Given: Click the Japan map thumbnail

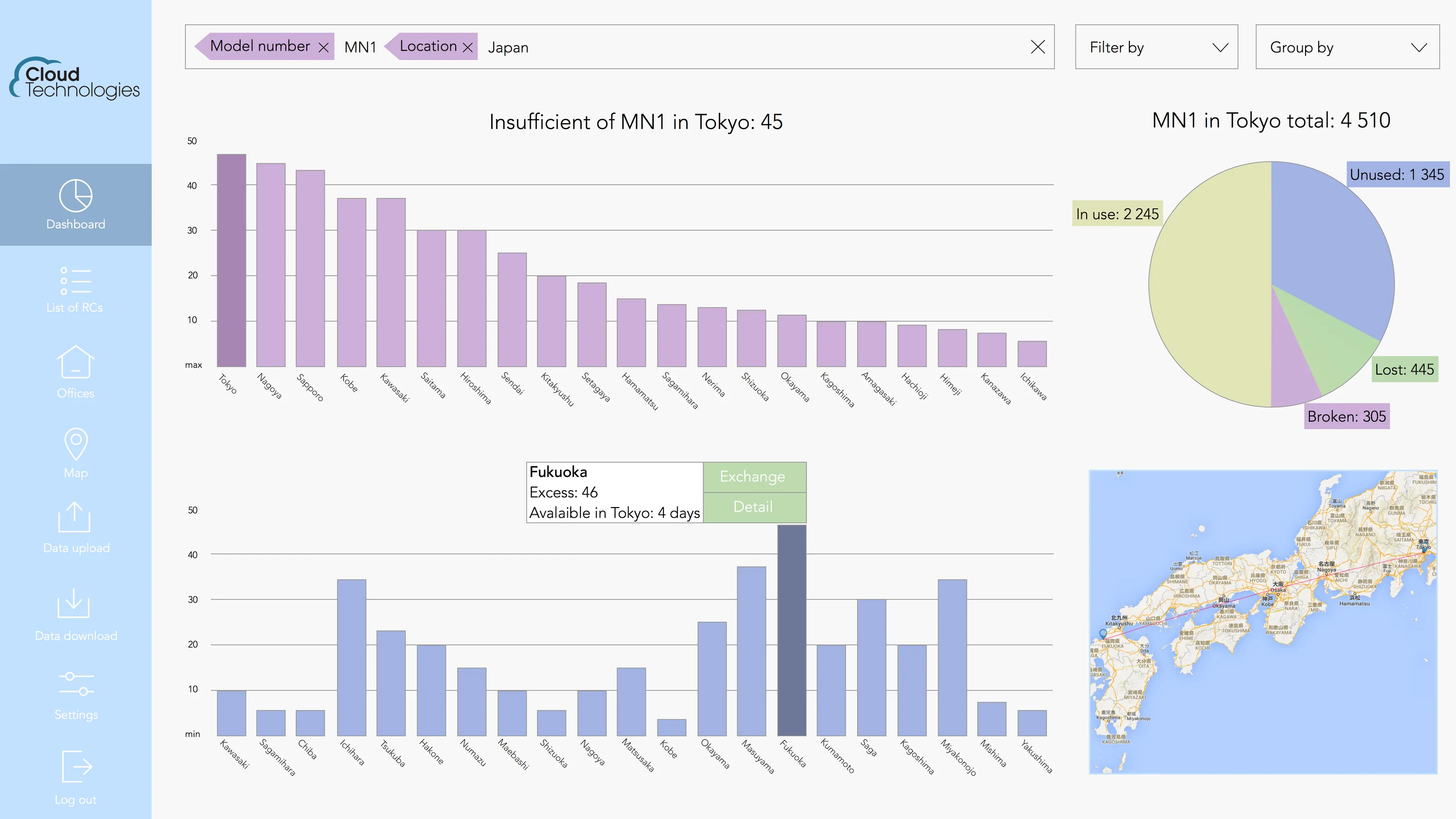Looking at the screenshot, I should tap(1263, 622).
